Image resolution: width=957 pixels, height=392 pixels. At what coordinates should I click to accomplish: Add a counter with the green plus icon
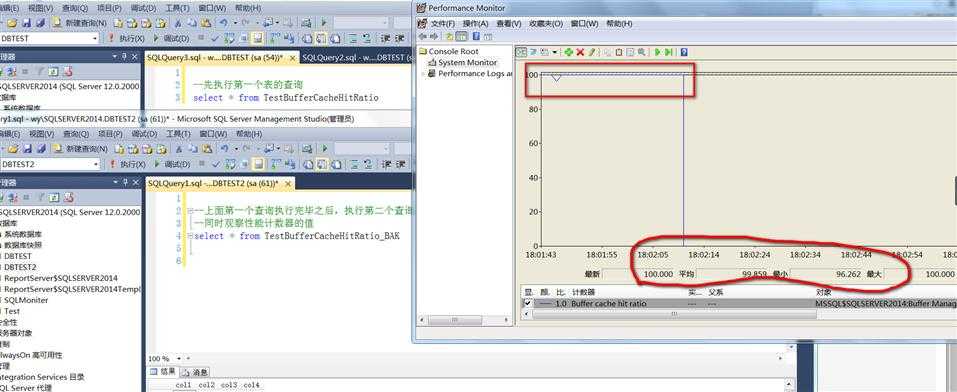tap(568, 53)
